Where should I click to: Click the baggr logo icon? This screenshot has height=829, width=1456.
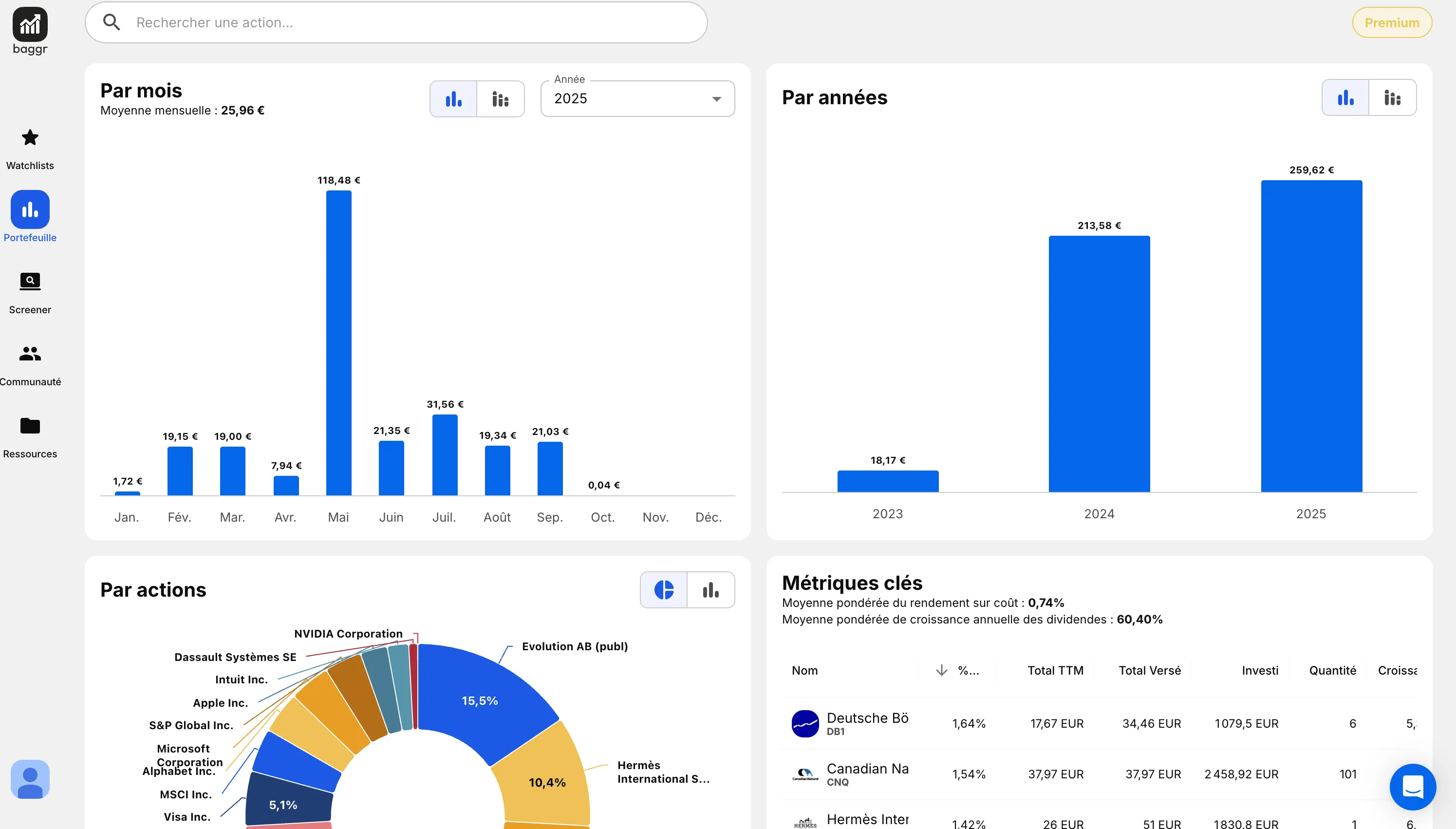coord(30,24)
